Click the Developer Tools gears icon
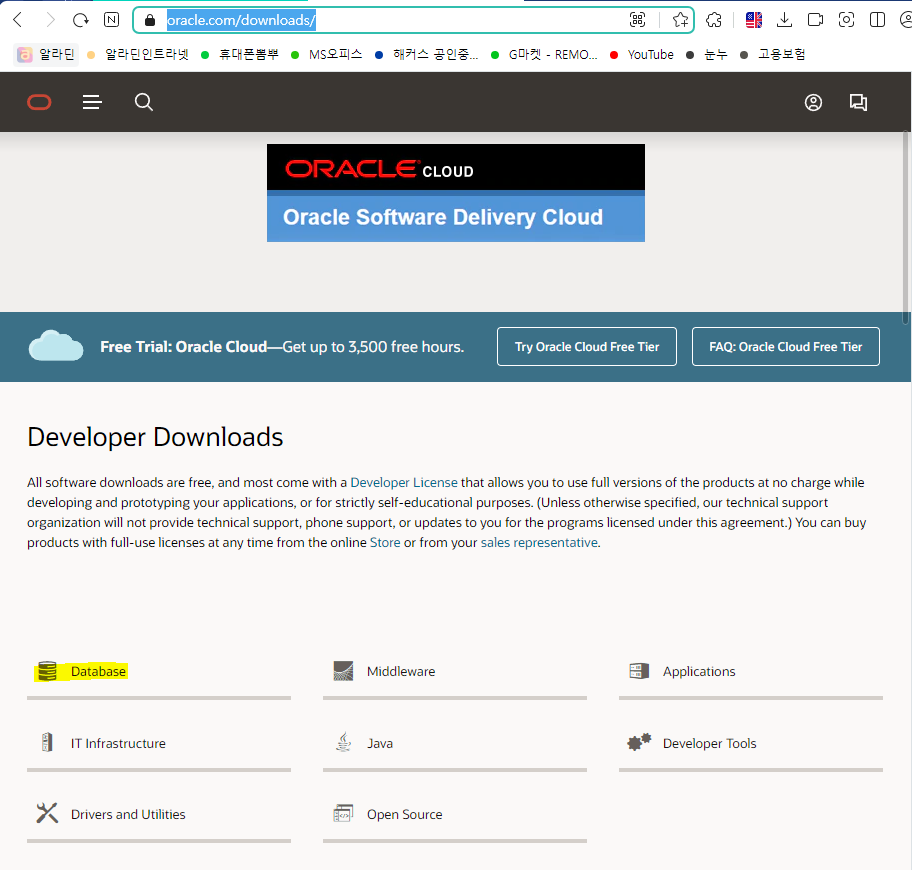This screenshot has width=912, height=870. (x=639, y=742)
